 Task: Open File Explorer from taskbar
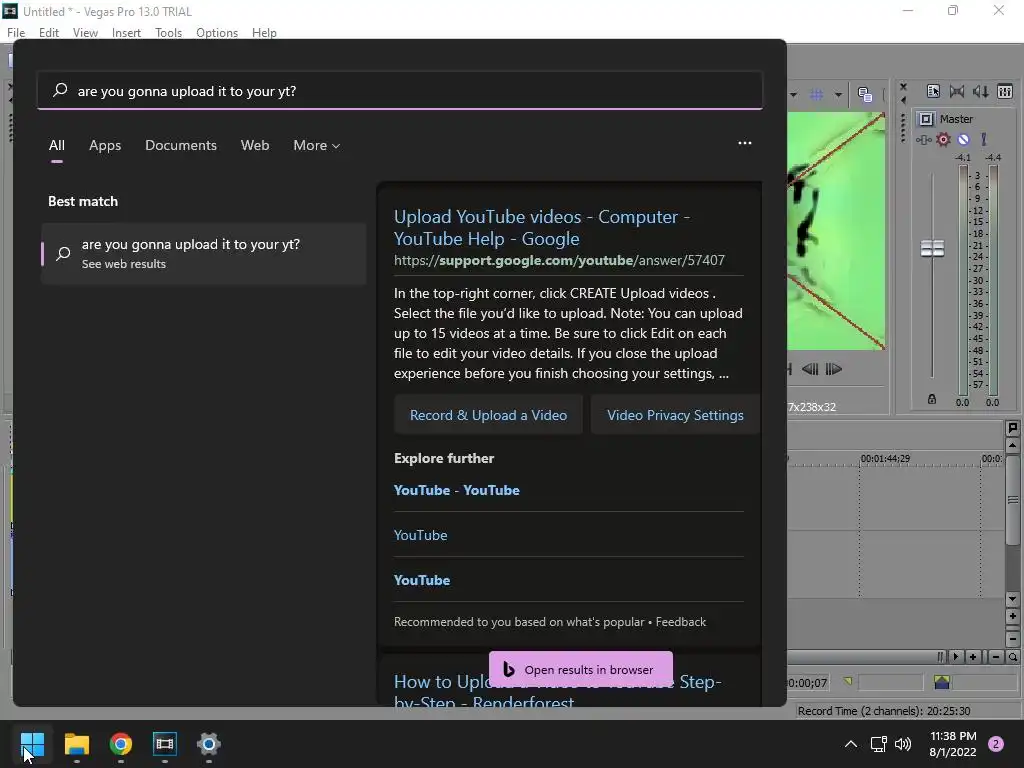coord(76,744)
